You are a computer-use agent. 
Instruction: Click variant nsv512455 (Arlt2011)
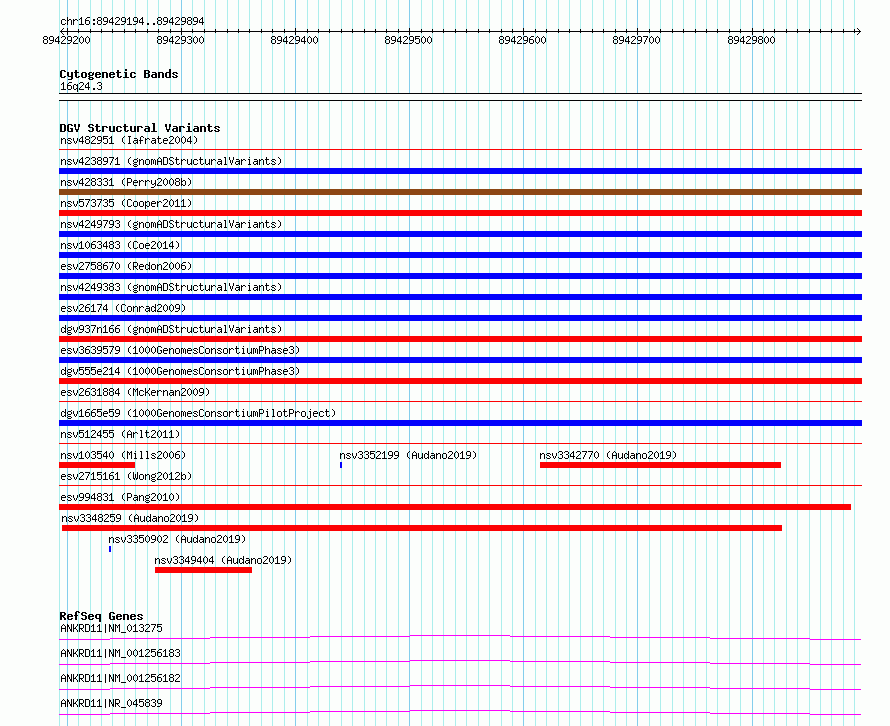(x=120, y=434)
